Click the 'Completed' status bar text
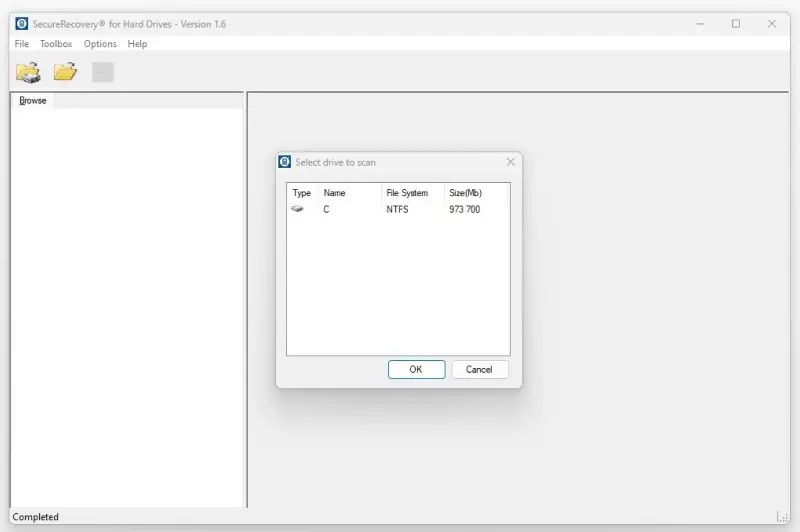 click(x=36, y=517)
